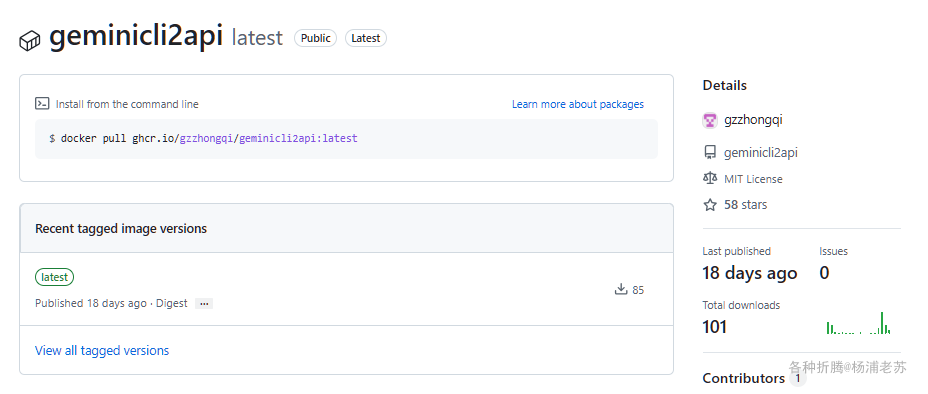928x394 pixels.
Task: Click the license scale icon
Action: tap(710, 178)
